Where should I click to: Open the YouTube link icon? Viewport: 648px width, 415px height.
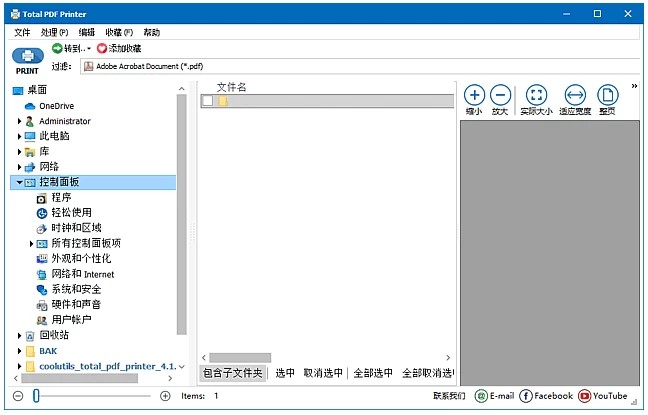(585, 396)
